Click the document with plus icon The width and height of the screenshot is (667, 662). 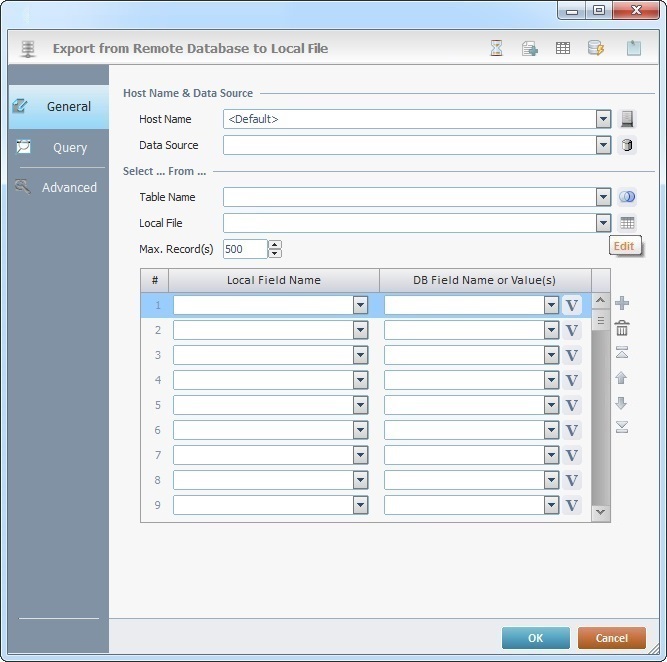530,48
